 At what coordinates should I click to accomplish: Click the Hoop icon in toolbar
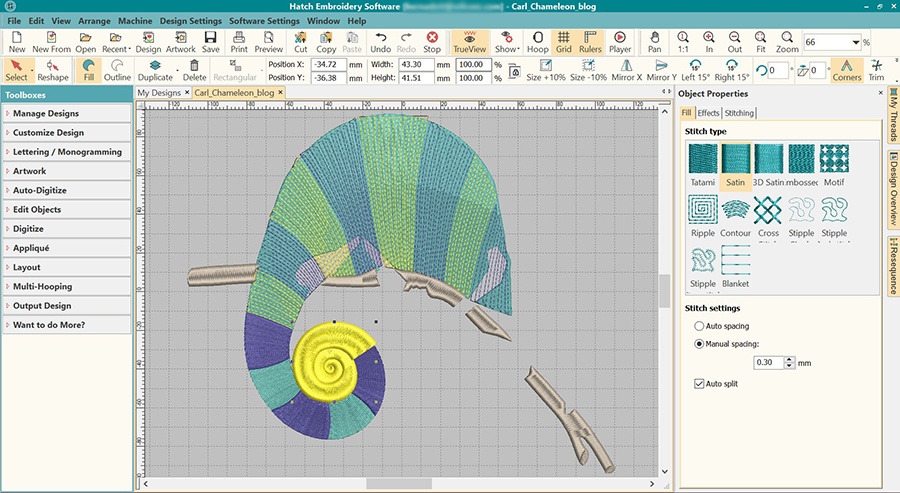[x=538, y=41]
